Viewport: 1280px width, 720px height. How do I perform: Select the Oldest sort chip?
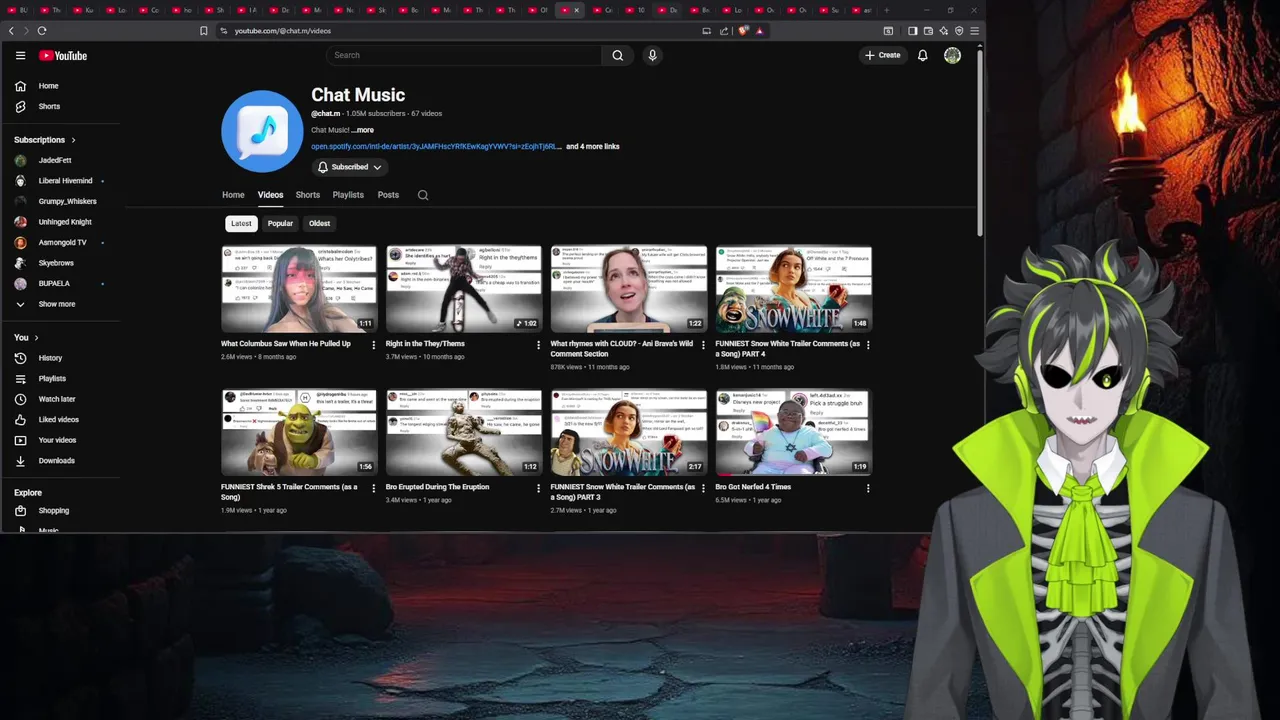tap(319, 223)
